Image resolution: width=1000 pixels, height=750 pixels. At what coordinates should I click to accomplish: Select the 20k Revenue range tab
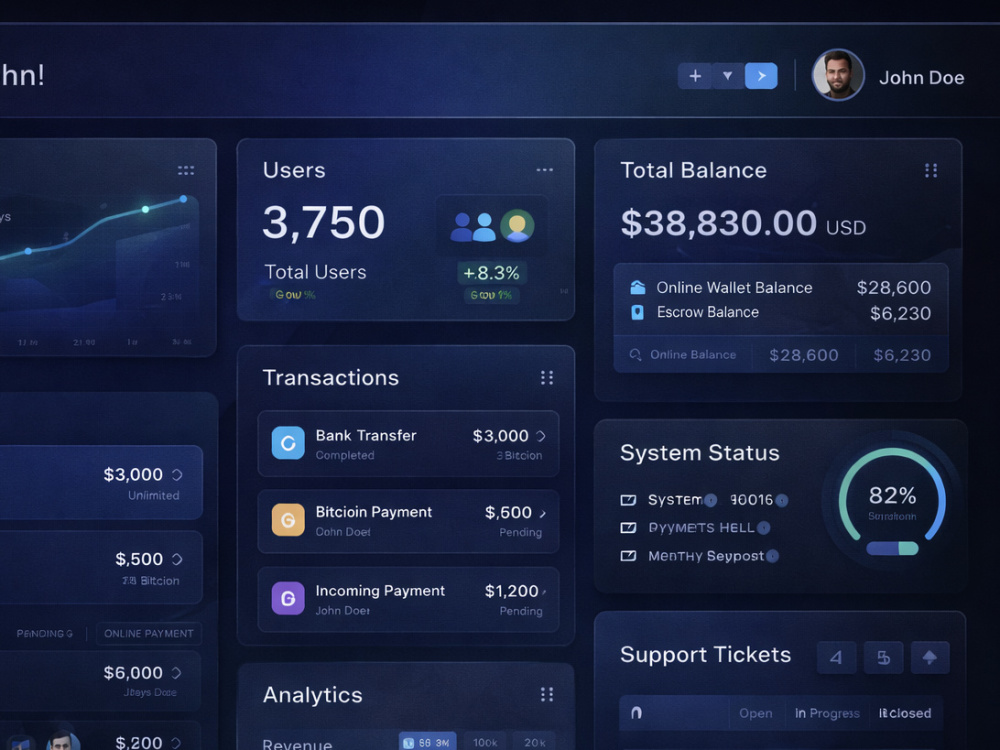(534, 742)
